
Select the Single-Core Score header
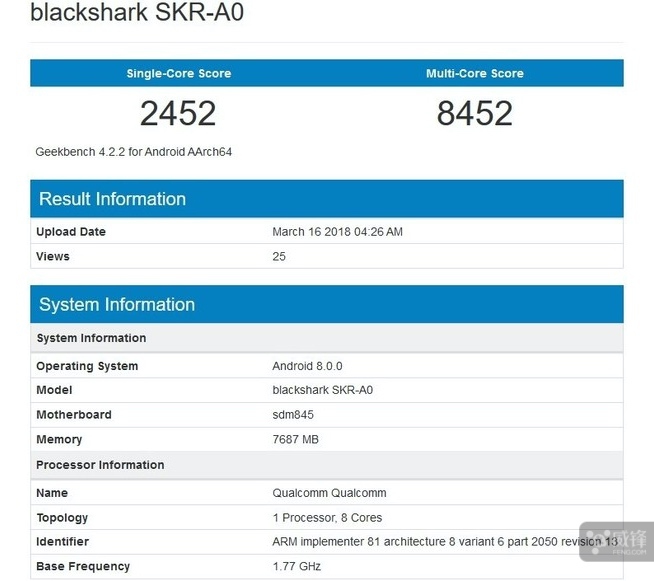178,73
